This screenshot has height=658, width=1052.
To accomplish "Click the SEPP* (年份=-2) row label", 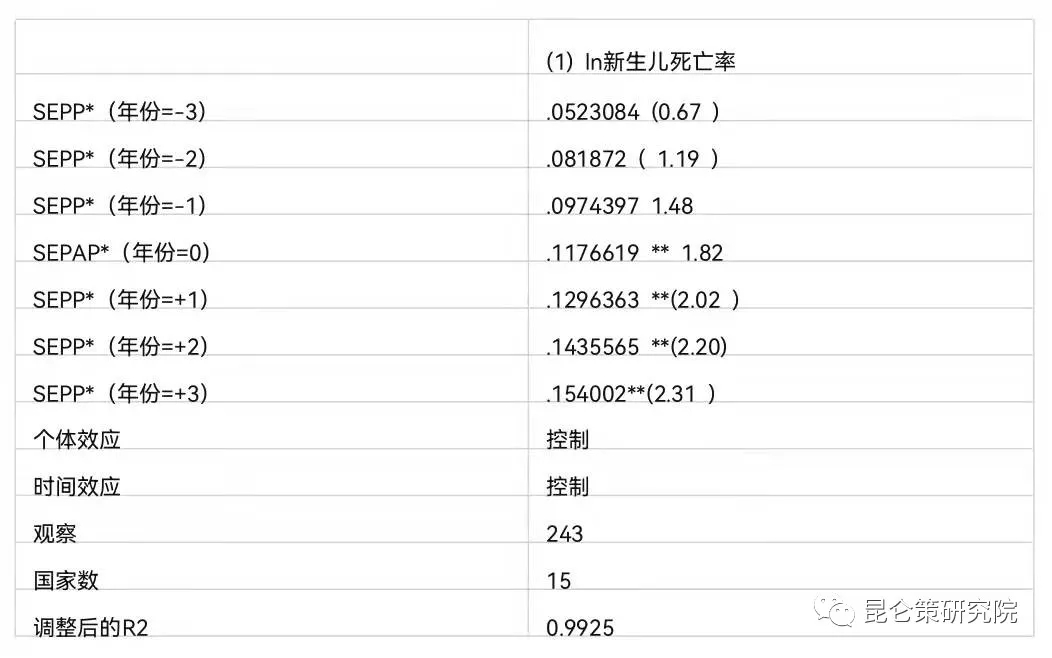I will (x=119, y=159).
